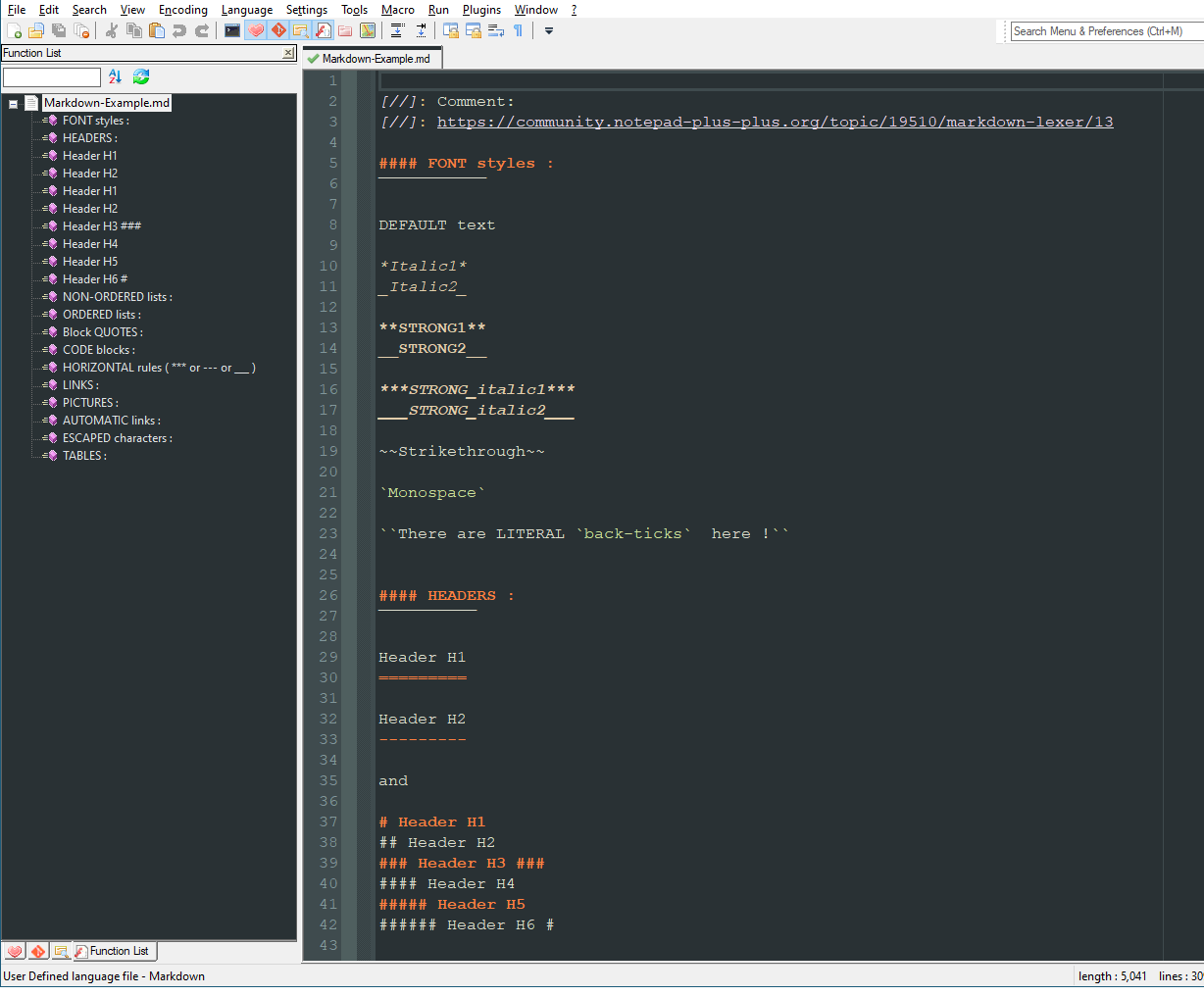Image resolution: width=1204 pixels, height=996 pixels.
Task: Open the Search menu
Action: tap(89, 10)
